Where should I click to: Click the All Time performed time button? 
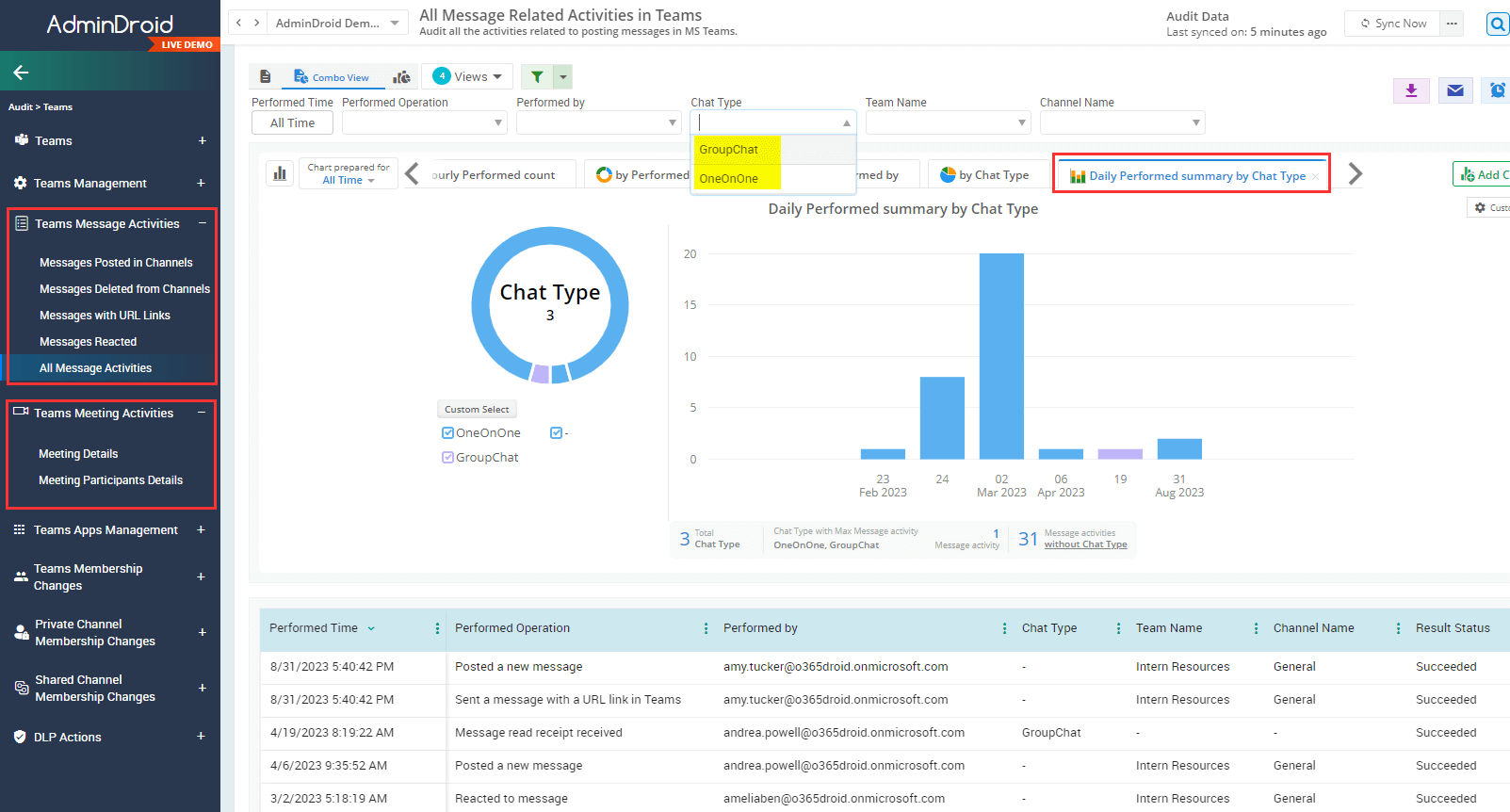point(292,122)
